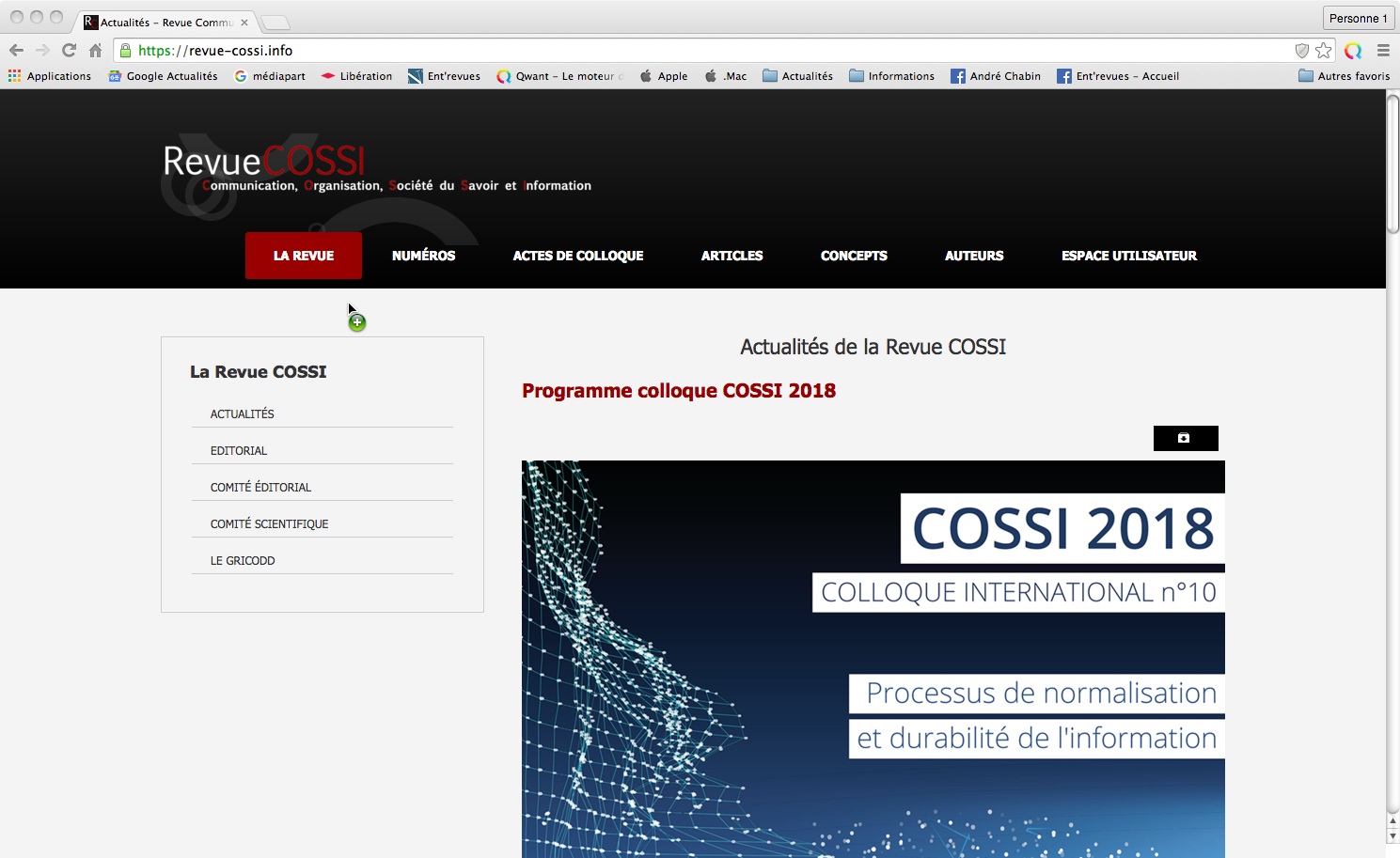Image resolution: width=1400 pixels, height=858 pixels.
Task: Click the browser back arrow
Action: (x=16, y=51)
